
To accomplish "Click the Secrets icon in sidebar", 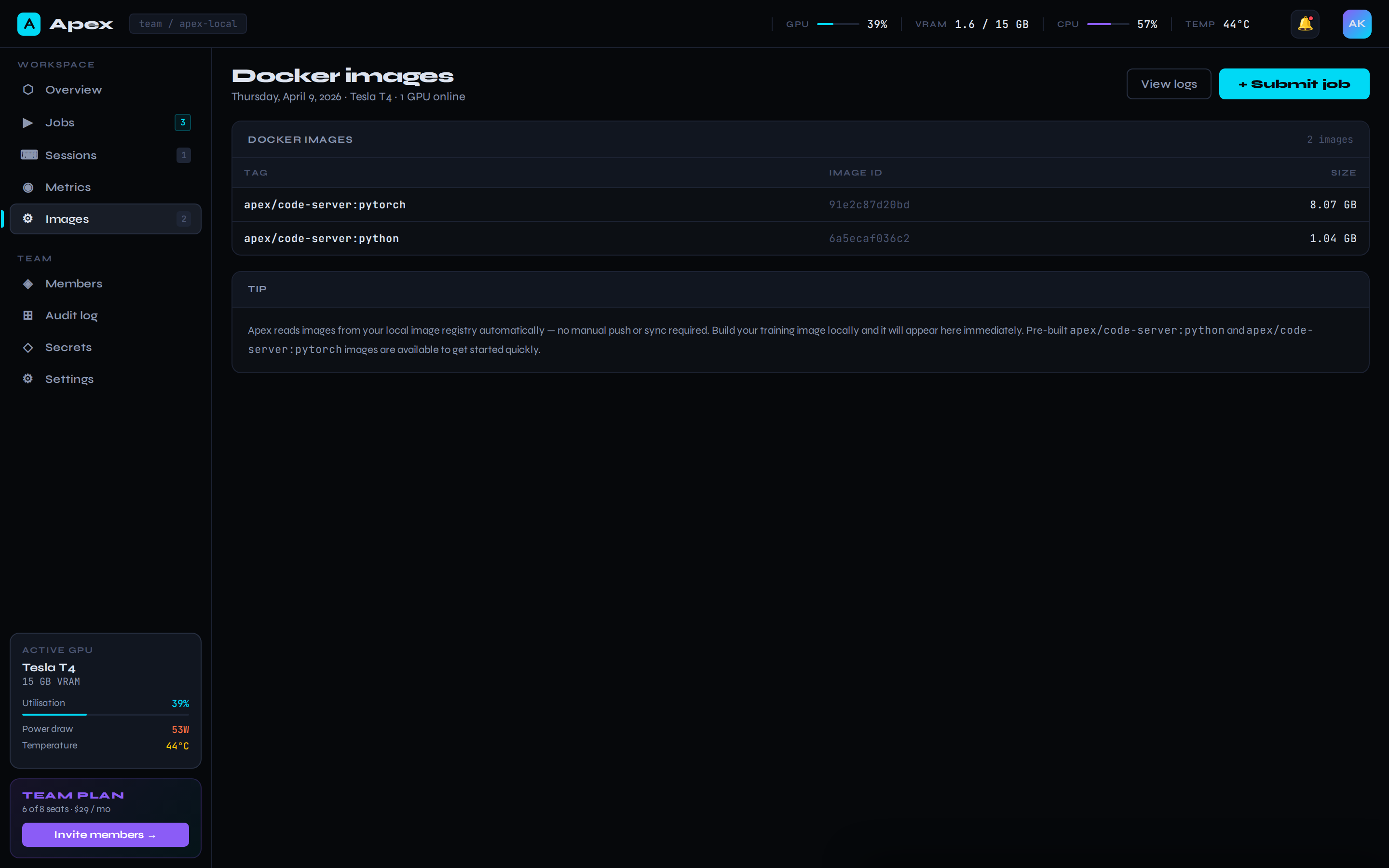I will point(27,347).
